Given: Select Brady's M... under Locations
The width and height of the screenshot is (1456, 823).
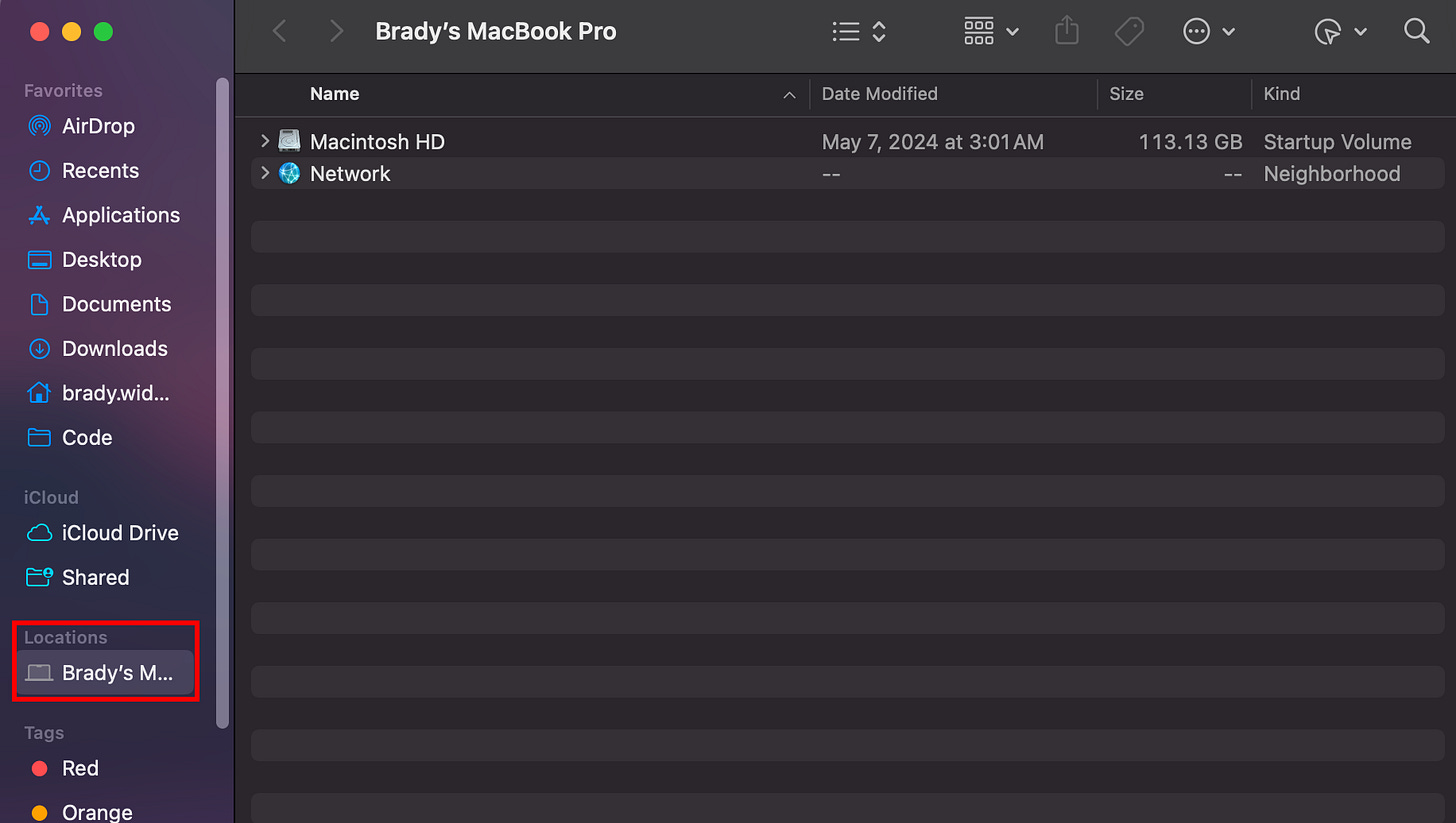Looking at the screenshot, I should pyautogui.click(x=105, y=673).
